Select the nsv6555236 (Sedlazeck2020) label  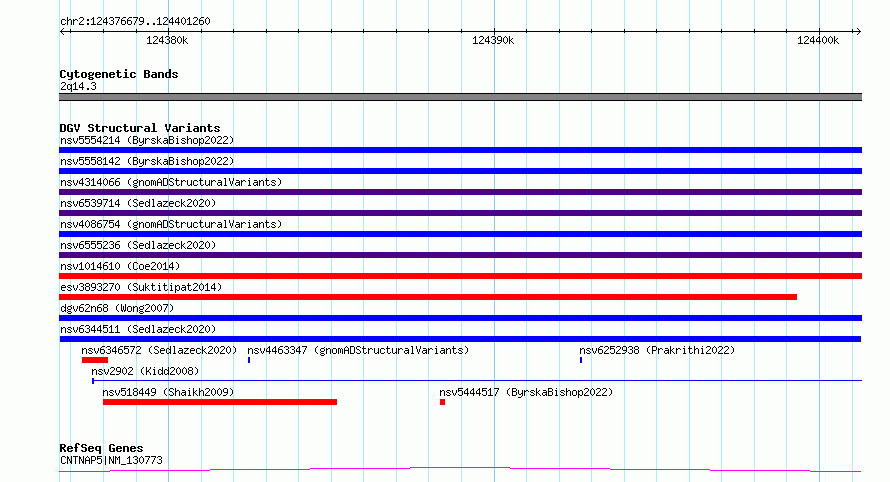pyautogui.click(x=138, y=245)
